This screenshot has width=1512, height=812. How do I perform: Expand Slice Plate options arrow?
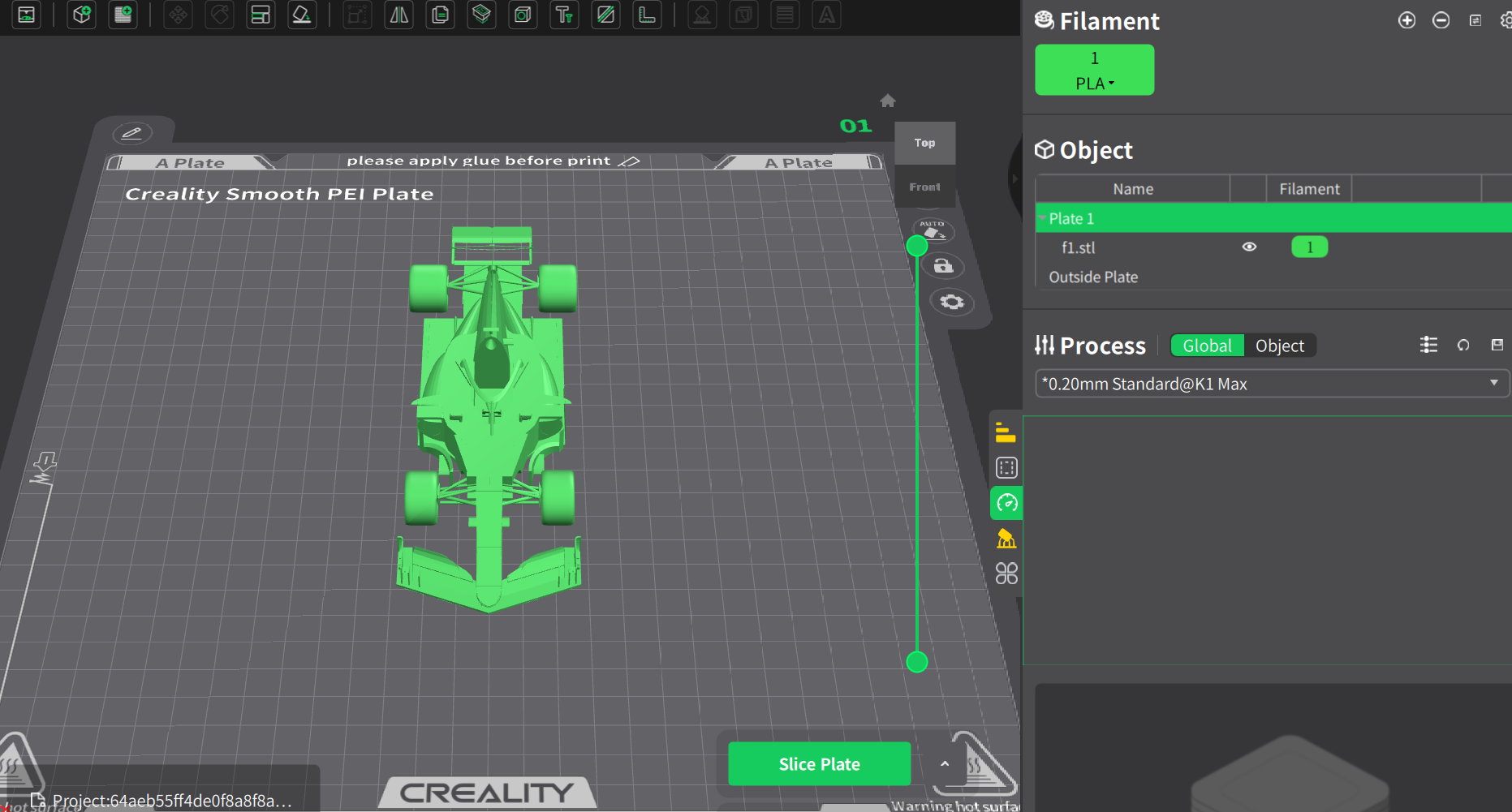[944, 764]
